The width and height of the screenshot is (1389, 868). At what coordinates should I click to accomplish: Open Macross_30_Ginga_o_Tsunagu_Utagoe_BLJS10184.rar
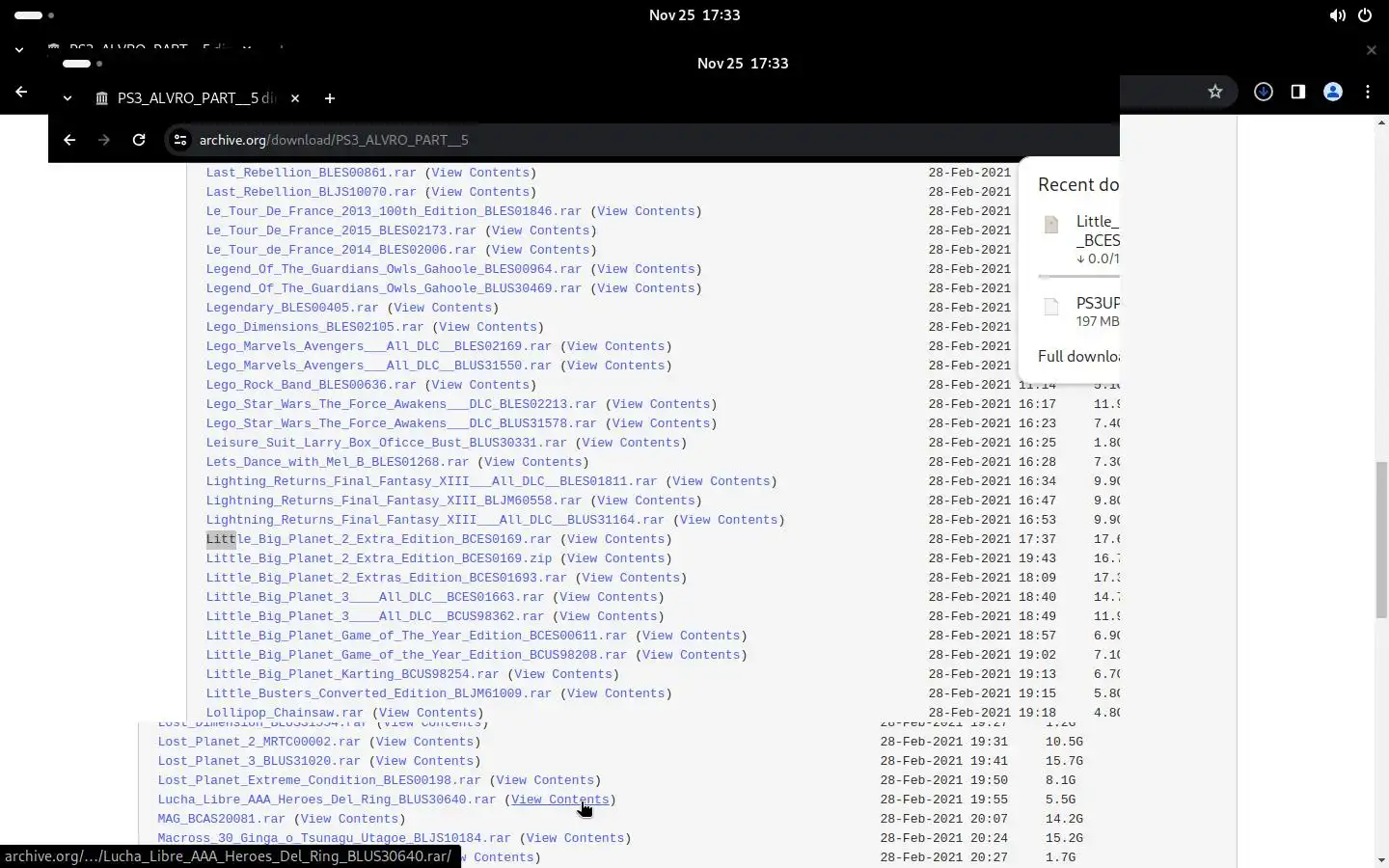(334, 838)
